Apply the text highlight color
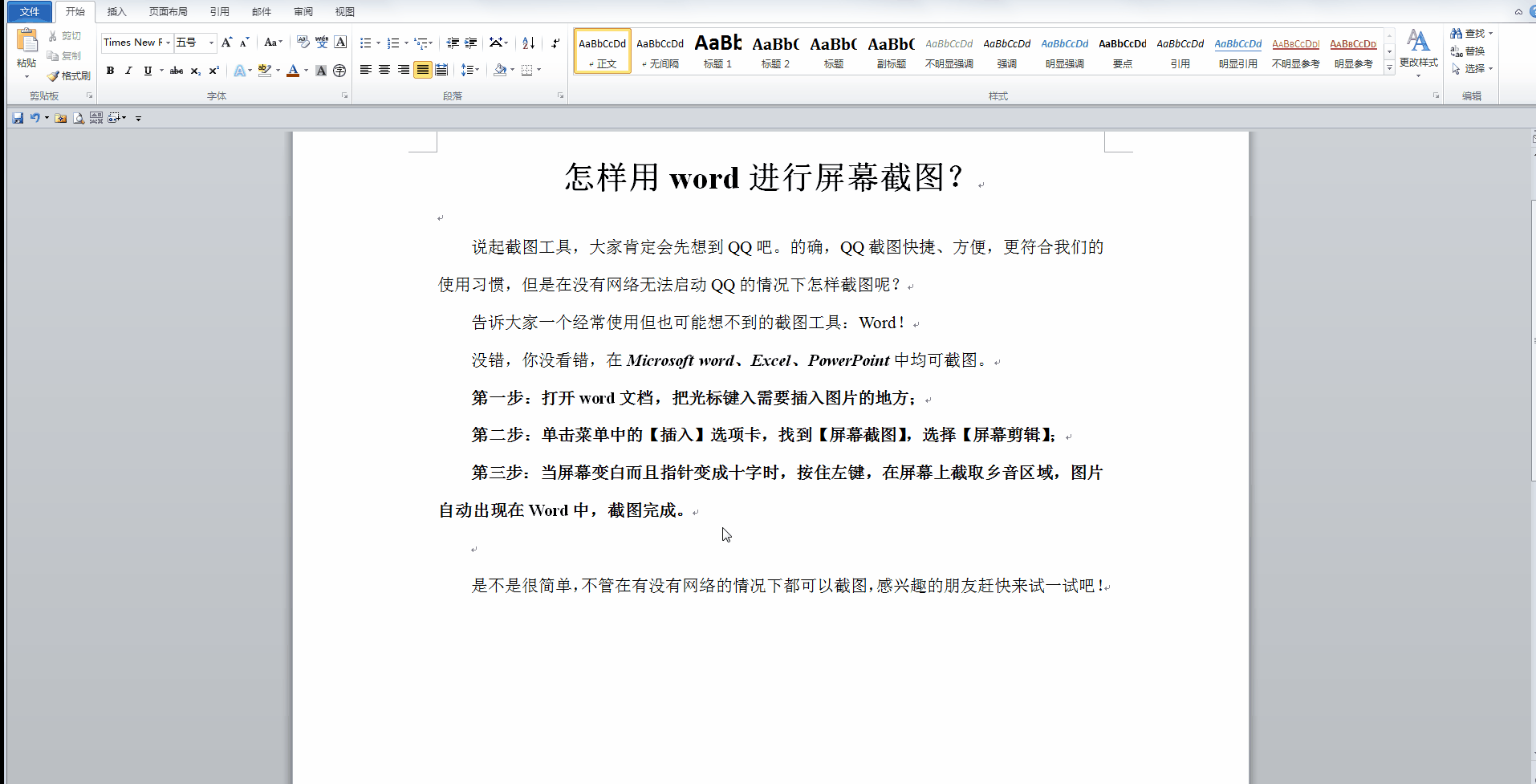Screen dimensions: 1536x784 click(264, 71)
